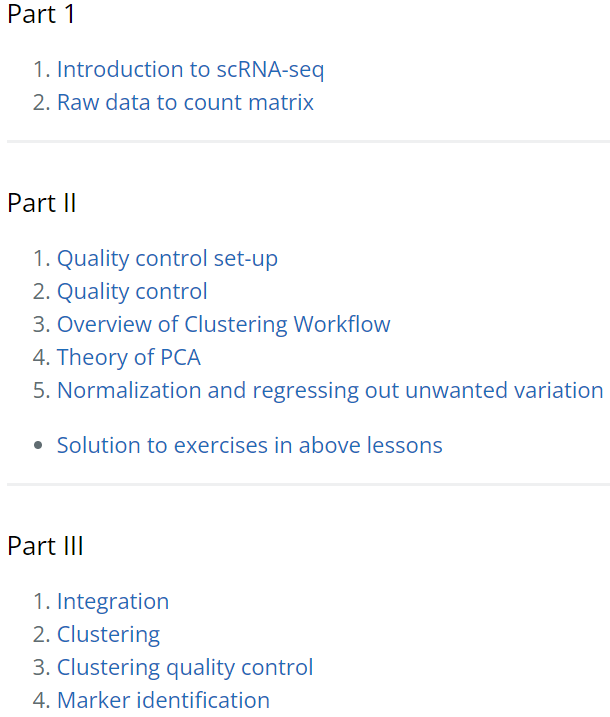
Task: Click the divider line below Part 1 list
Action: click(308, 142)
